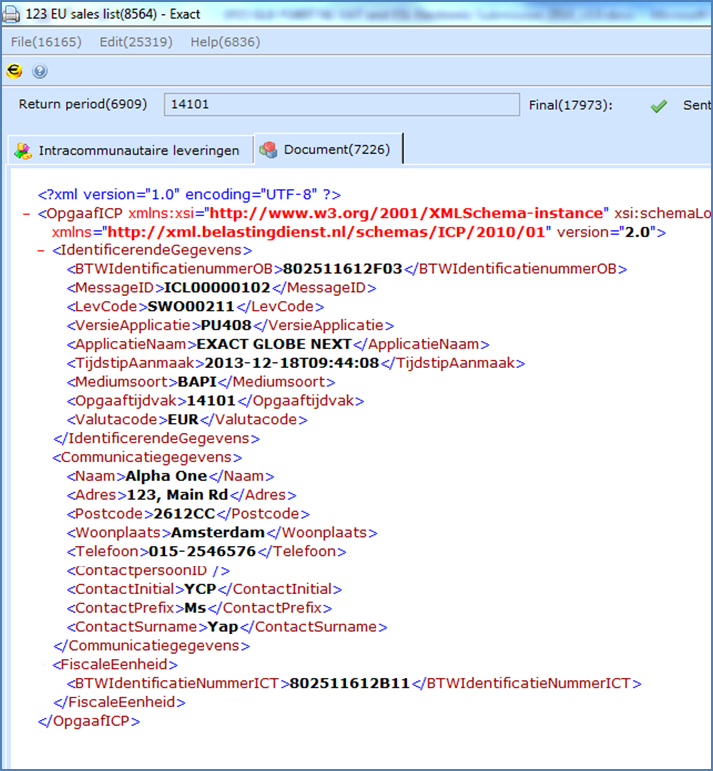
Task: Select ContactPrefix value Ms
Action: (x=195, y=608)
